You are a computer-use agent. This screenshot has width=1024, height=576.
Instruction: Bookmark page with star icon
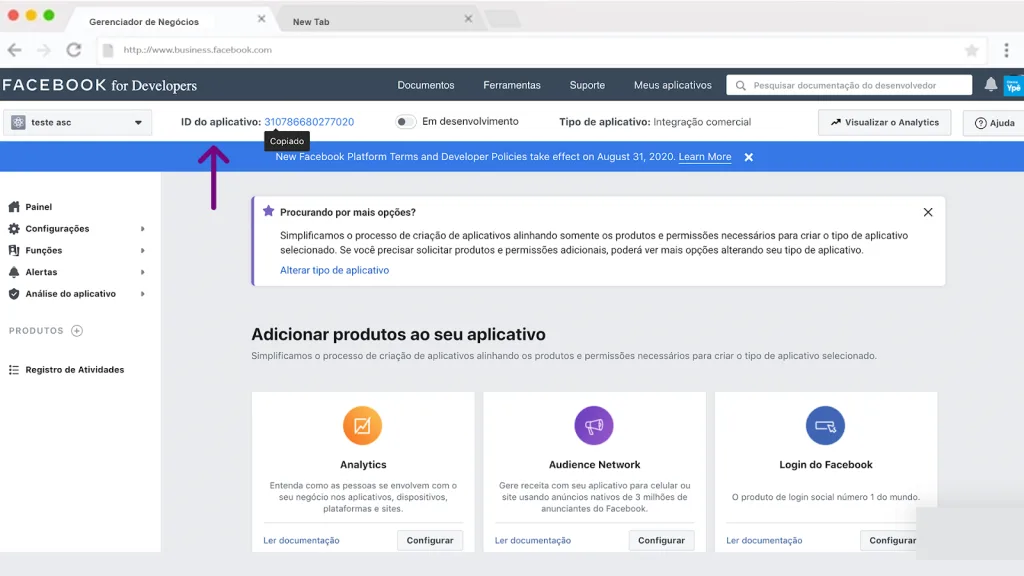[x=972, y=50]
